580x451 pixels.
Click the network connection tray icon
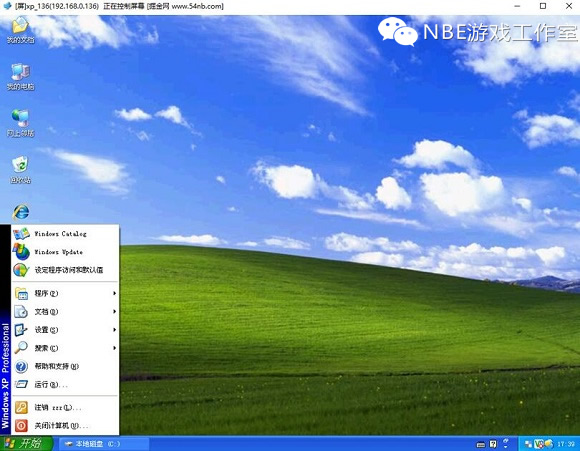[x=528, y=444]
